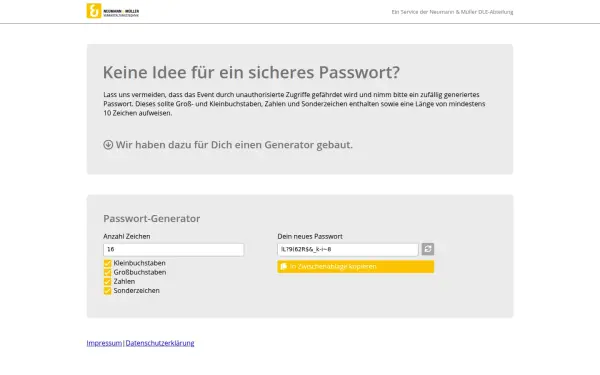The width and height of the screenshot is (600, 375).
Task: Click the 'Großbuchstaben' label text
Action: tap(140, 272)
